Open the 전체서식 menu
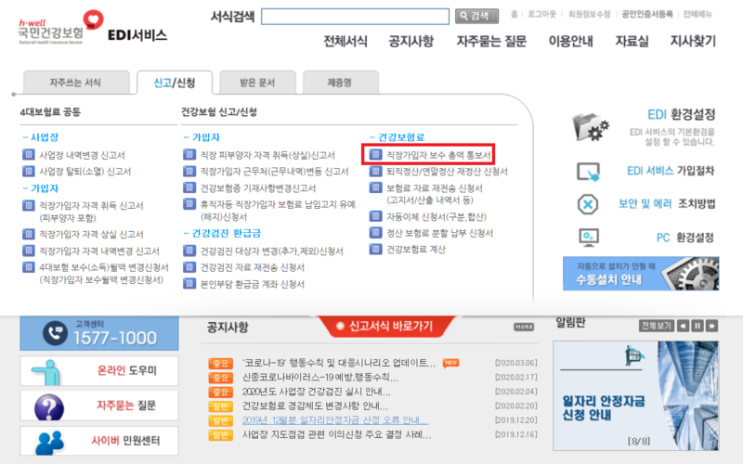Screen dimensions: 743x464 (x=345, y=41)
